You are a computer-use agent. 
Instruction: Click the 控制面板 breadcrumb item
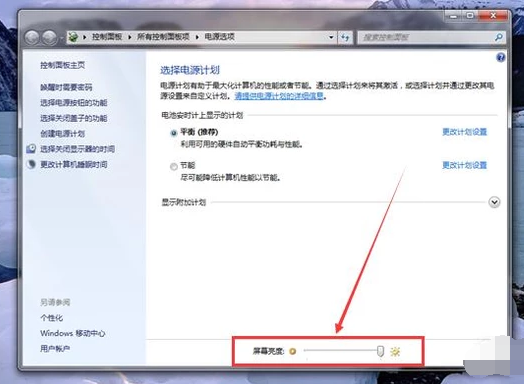pos(107,37)
